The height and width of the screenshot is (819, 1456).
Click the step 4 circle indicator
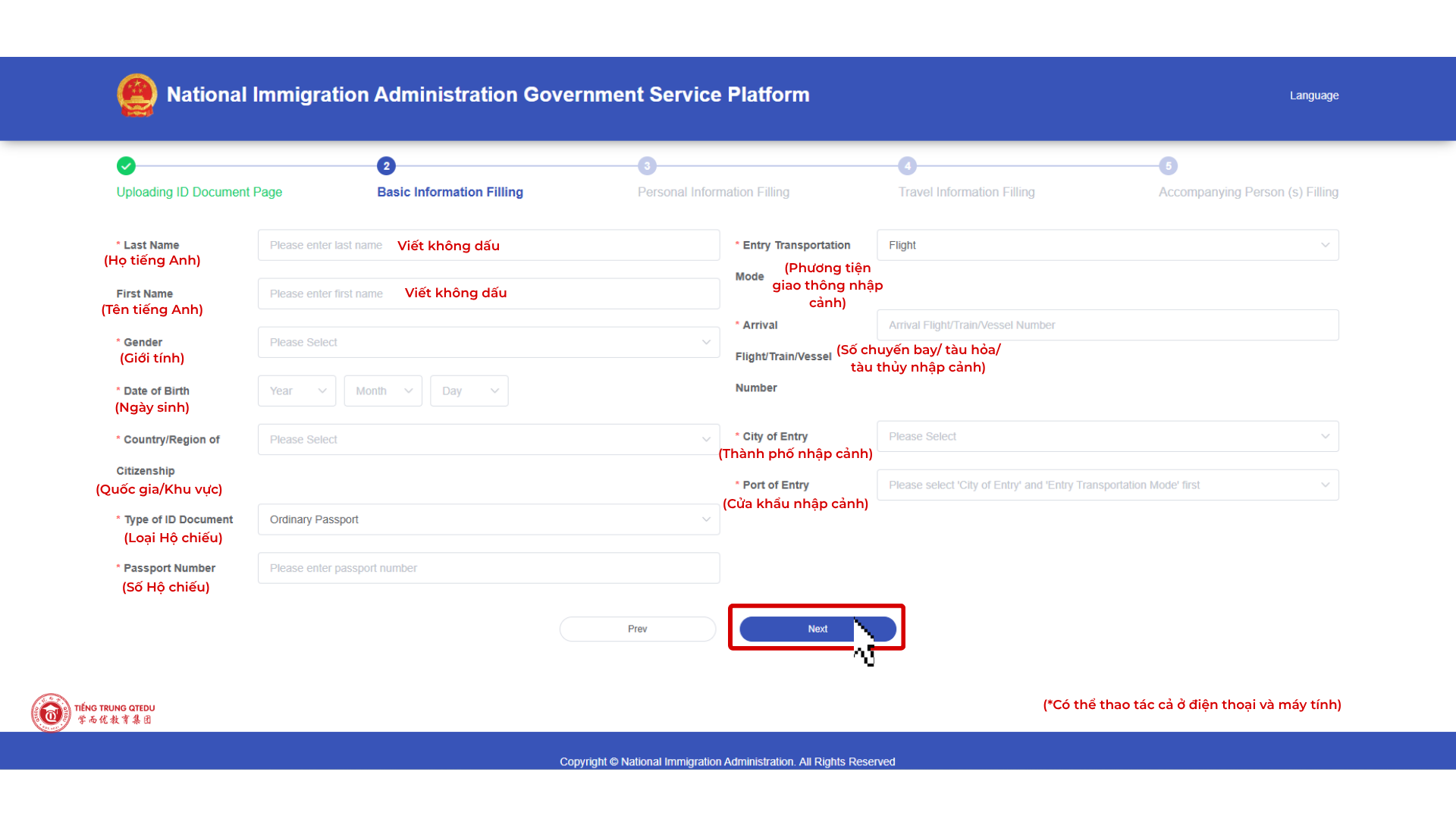(908, 165)
